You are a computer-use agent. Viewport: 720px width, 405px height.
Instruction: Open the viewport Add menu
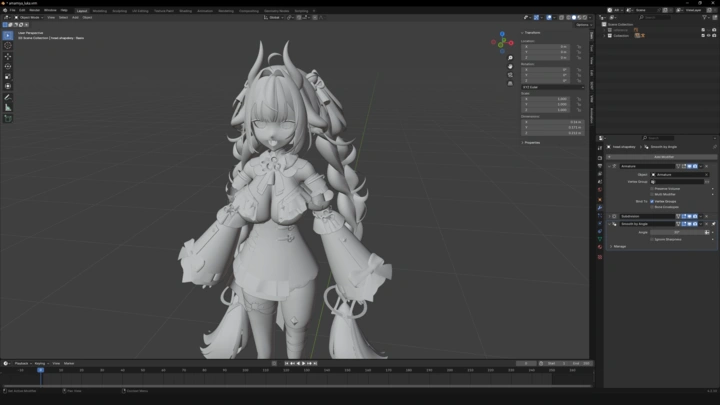tap(75, 17)
